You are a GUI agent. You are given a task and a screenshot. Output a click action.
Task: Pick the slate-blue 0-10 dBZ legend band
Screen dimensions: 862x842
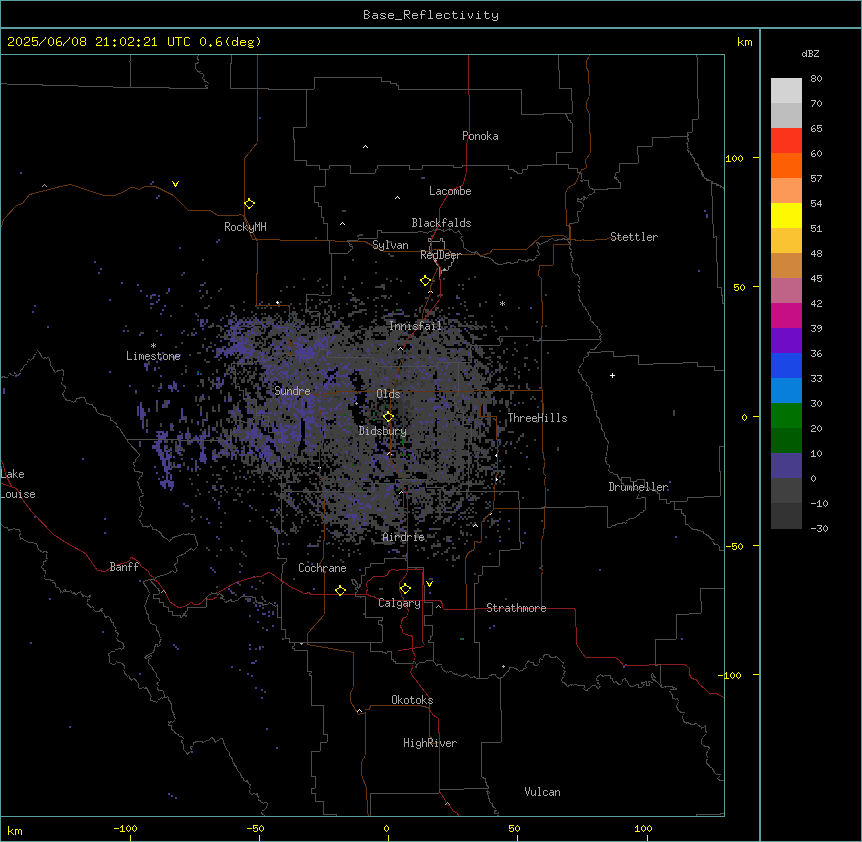[786, 466]
